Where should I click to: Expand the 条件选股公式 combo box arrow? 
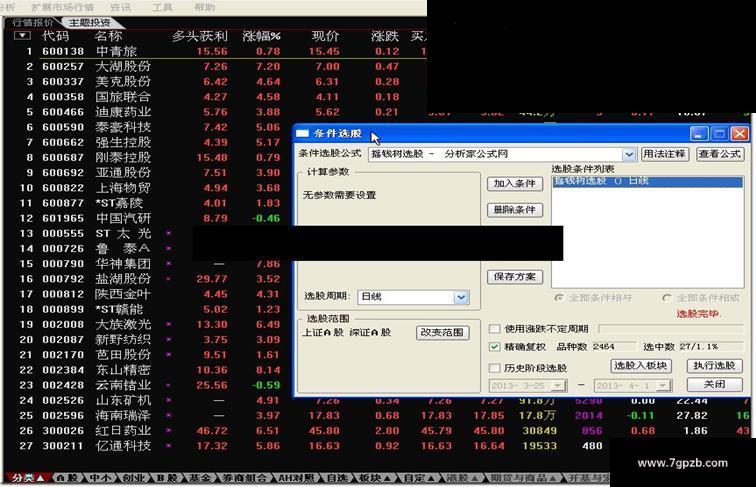pyautogui.click(x=629, y=154)
